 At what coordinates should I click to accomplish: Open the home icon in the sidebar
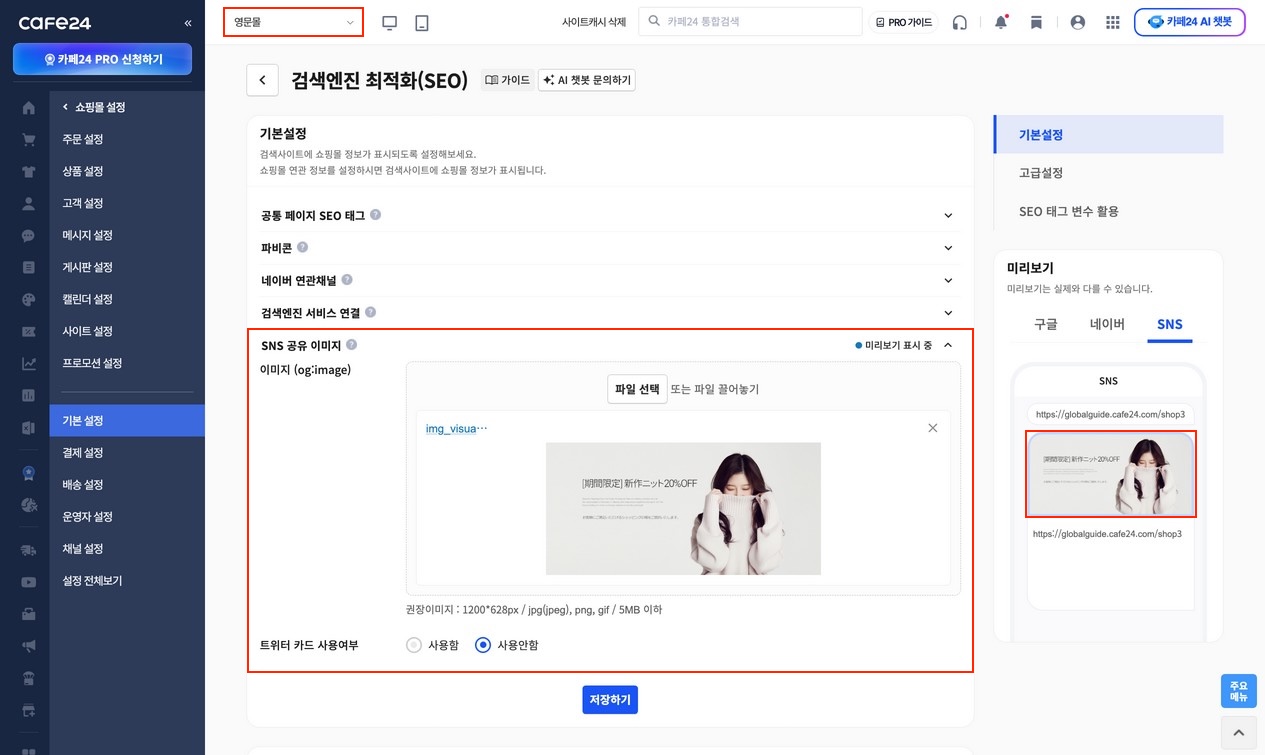[x=28, y=108]
